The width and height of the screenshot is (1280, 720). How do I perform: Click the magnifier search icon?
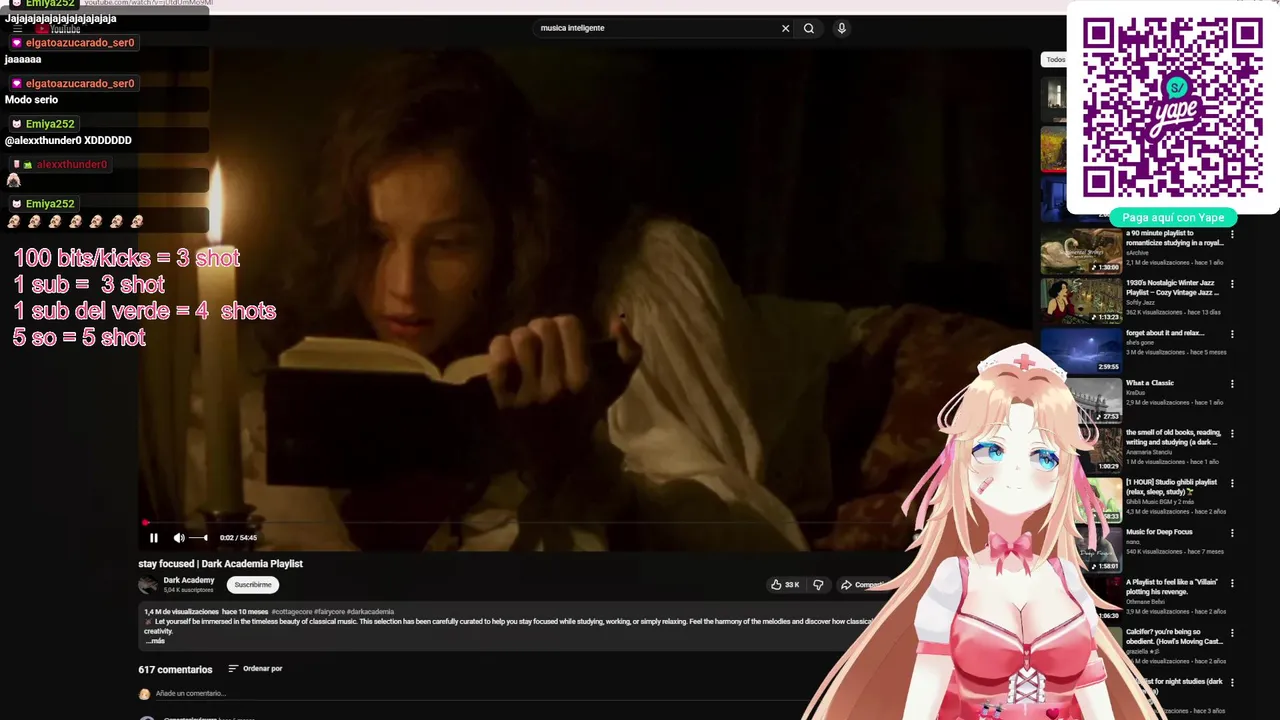[x=809, y=28]
